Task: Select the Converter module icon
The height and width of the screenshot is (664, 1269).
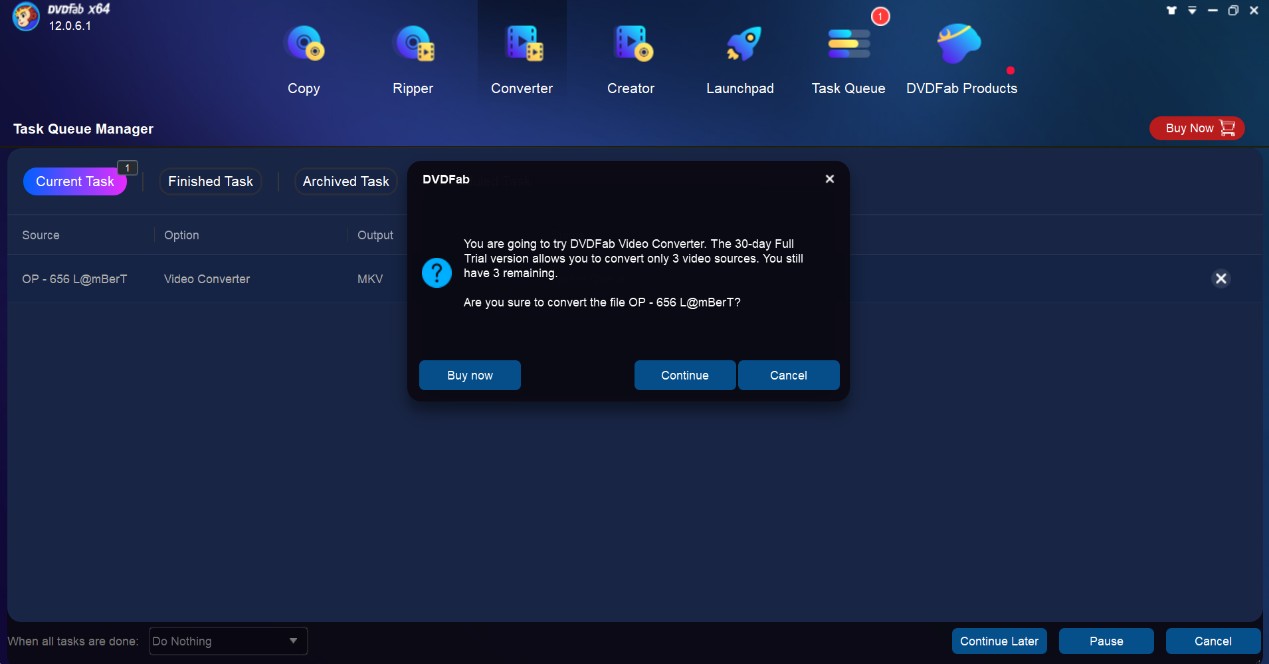Action: coord(521,45)
